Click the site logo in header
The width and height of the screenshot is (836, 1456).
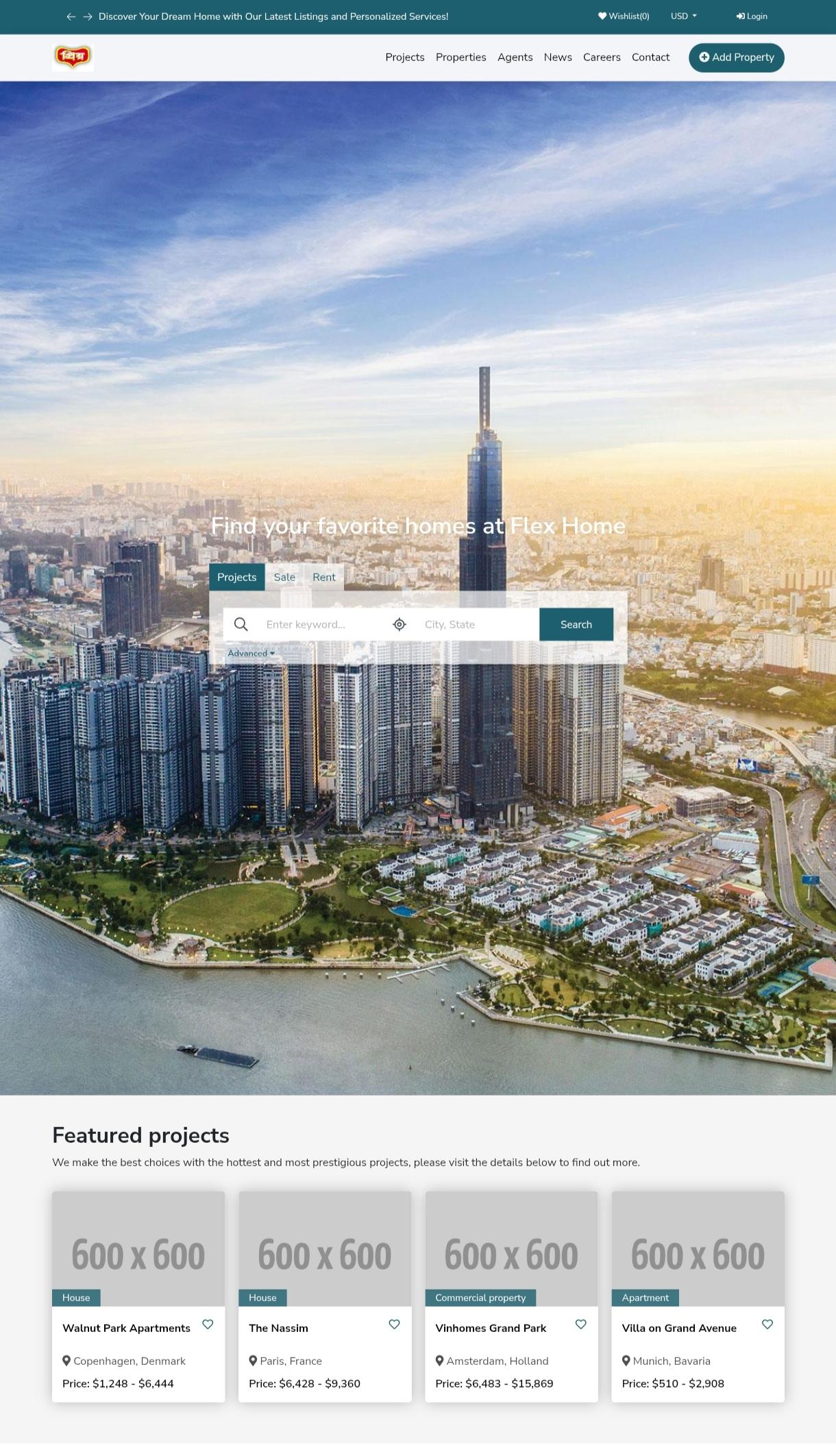pos(73,58)
